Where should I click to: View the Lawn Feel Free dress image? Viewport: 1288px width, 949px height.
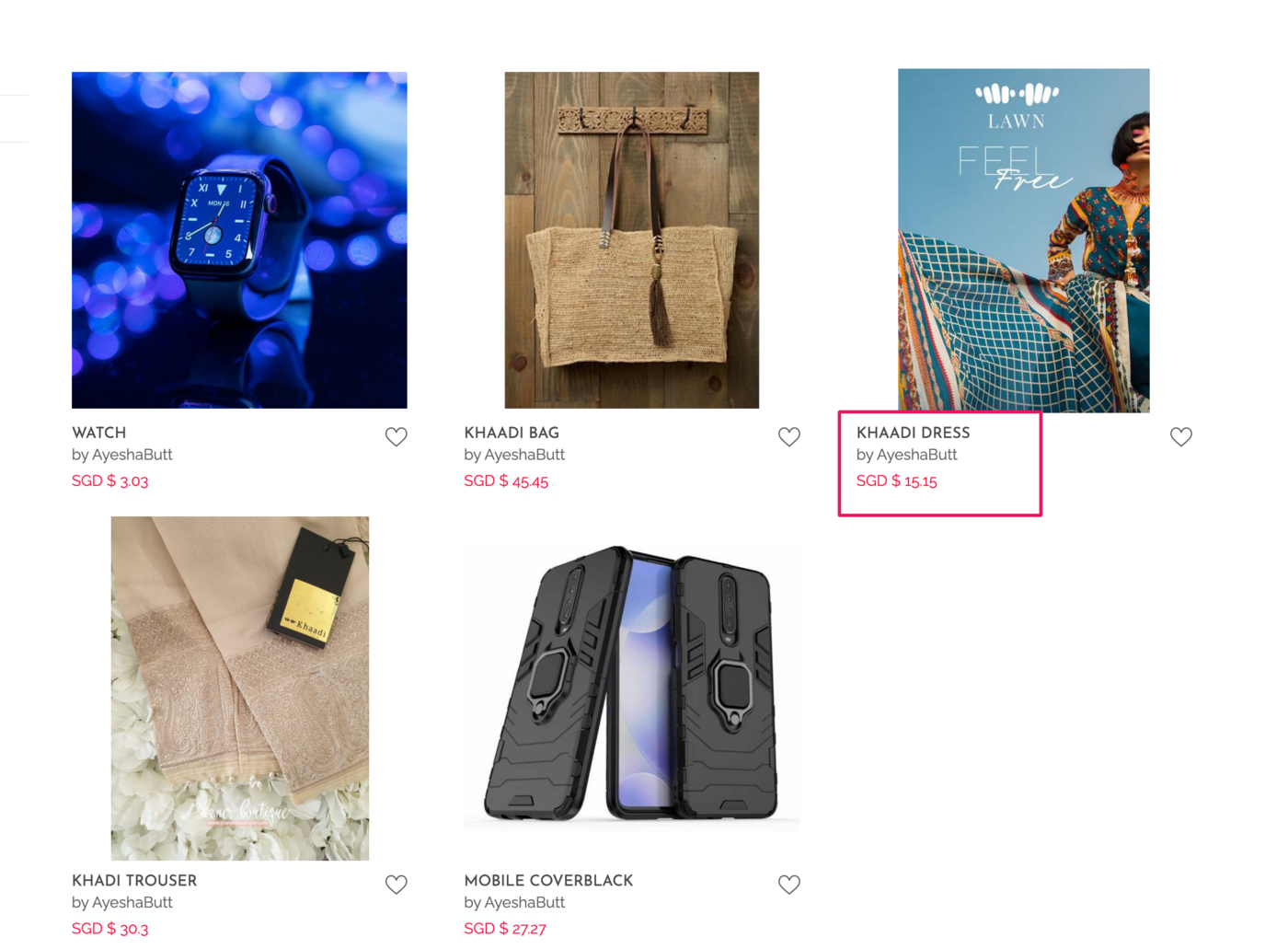coord(1024,240)
